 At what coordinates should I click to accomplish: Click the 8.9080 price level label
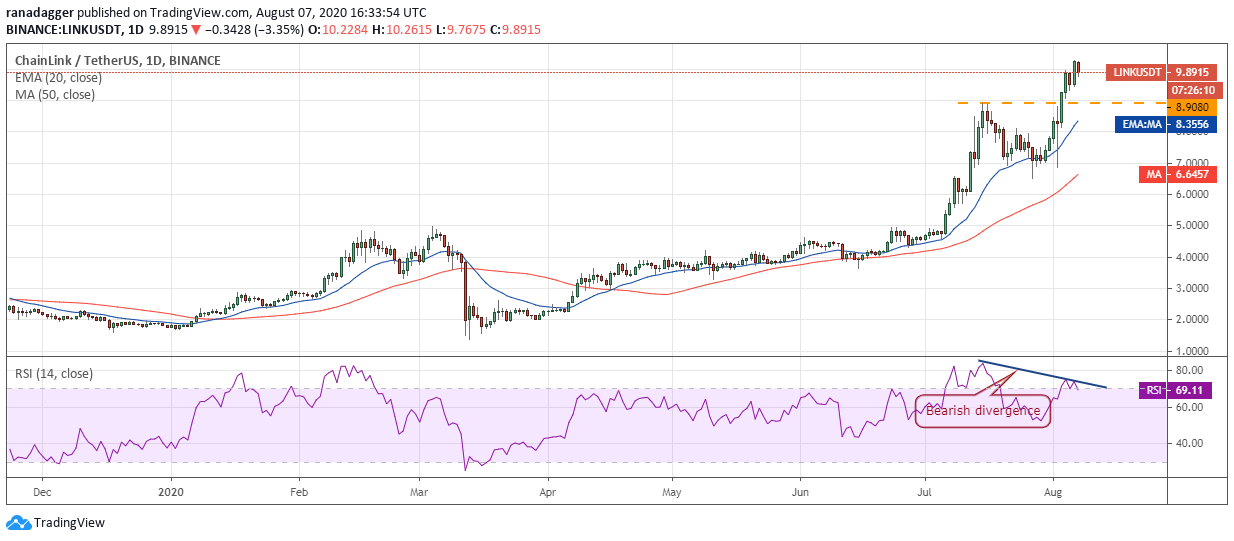point(1193,106)
